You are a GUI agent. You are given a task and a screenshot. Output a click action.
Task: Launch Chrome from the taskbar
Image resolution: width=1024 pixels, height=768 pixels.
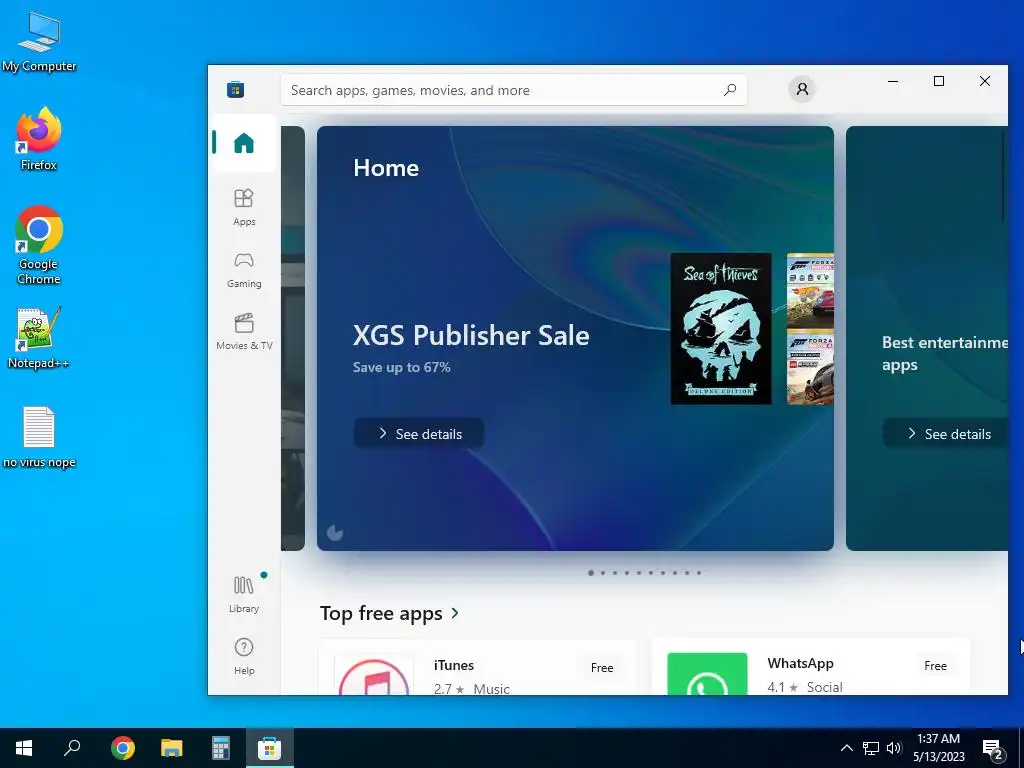[x=123, y=748]
